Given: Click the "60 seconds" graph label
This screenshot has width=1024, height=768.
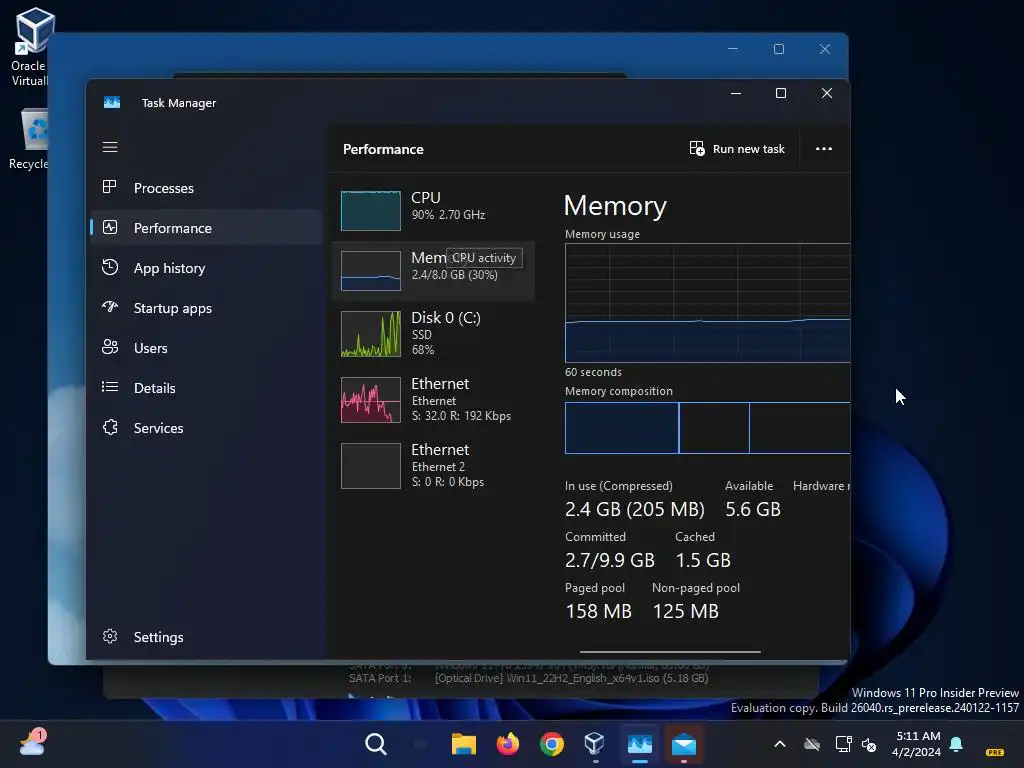Looking at the screenshot, I should (x=593, y=372).
